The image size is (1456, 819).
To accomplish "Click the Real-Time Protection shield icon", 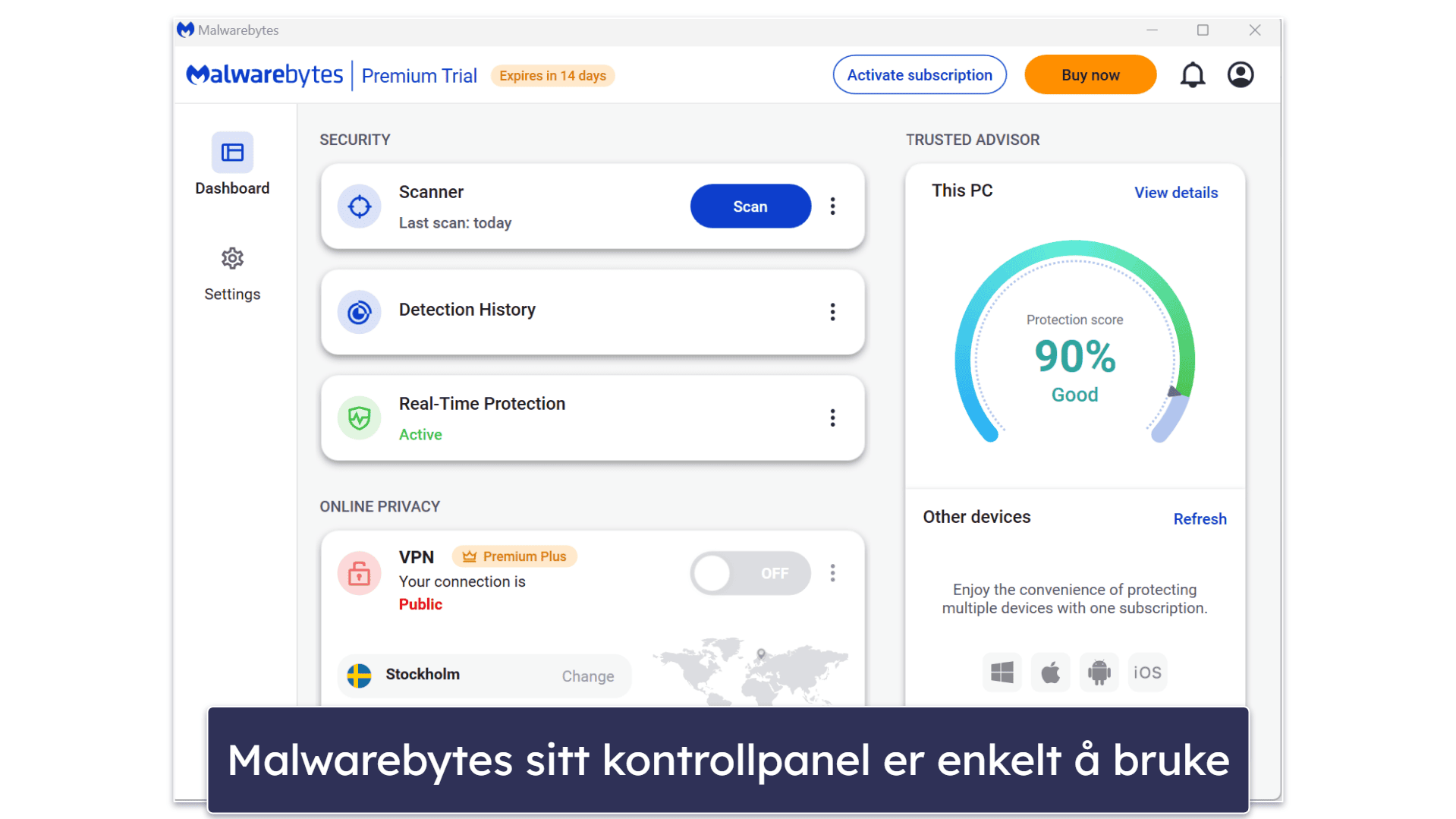I will [359, 417].
